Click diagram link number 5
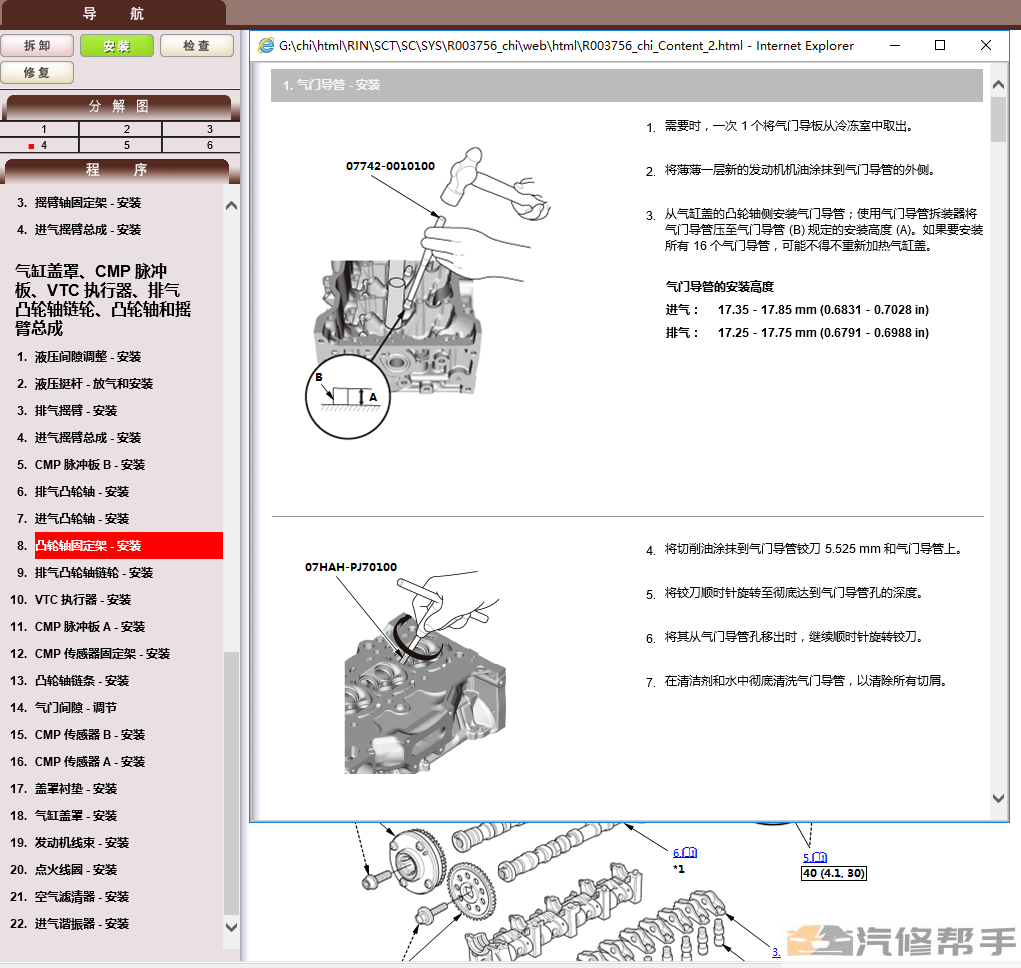This screenshot has width=1021, height=968. 815,857
